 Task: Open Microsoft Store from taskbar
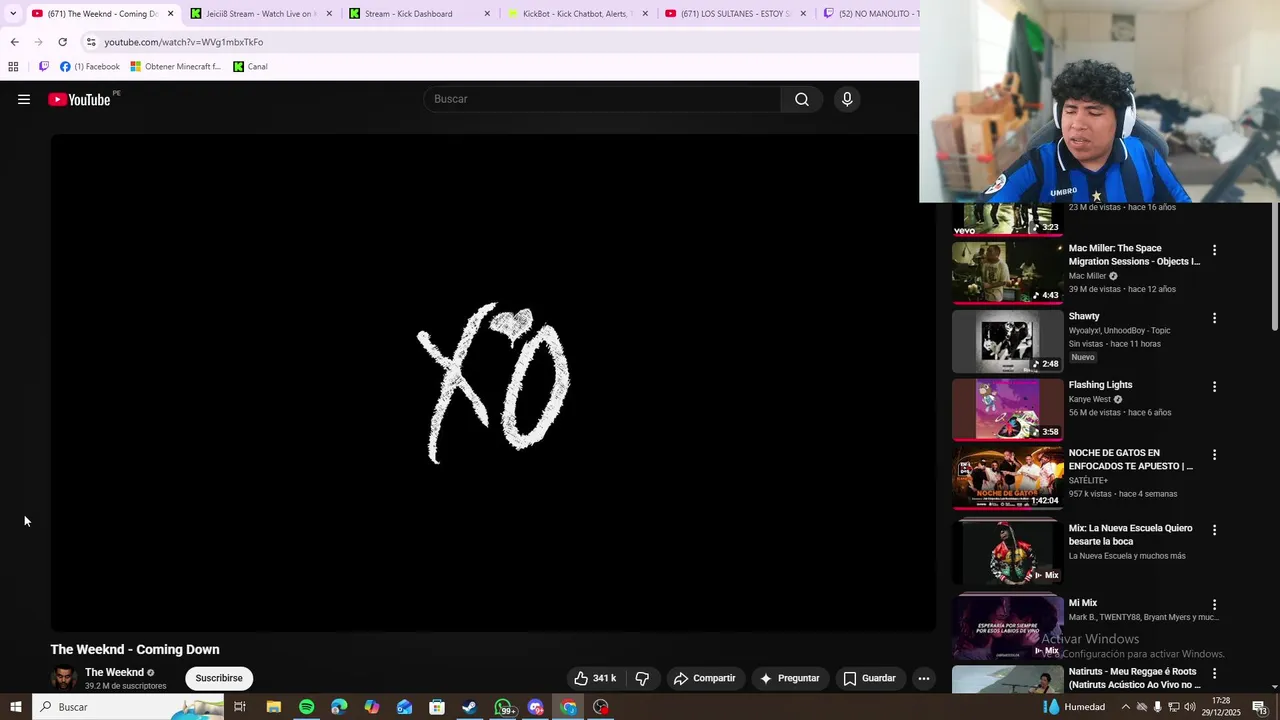pos(437,707)
